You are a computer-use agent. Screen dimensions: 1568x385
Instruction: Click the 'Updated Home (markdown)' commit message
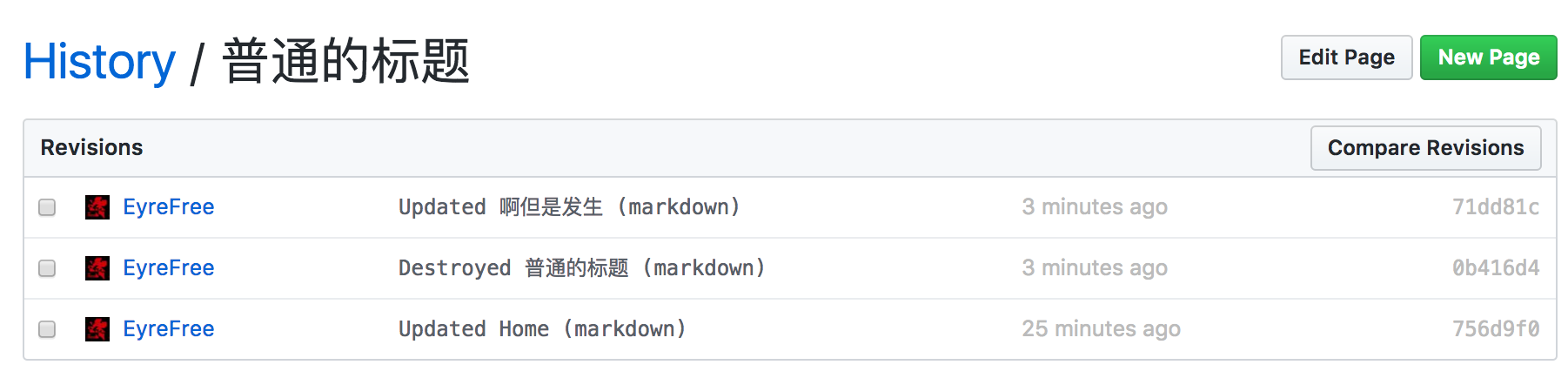pyautogui.click(x=543, y=329)
